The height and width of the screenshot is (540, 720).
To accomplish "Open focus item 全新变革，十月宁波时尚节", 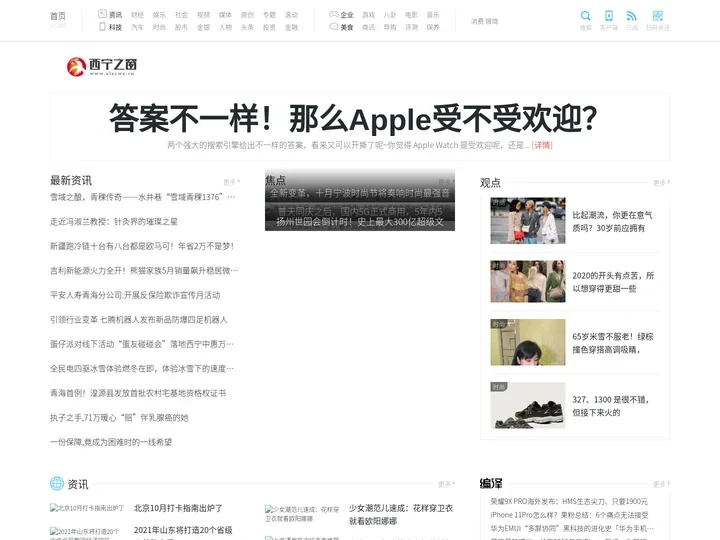I will [360, 193].
